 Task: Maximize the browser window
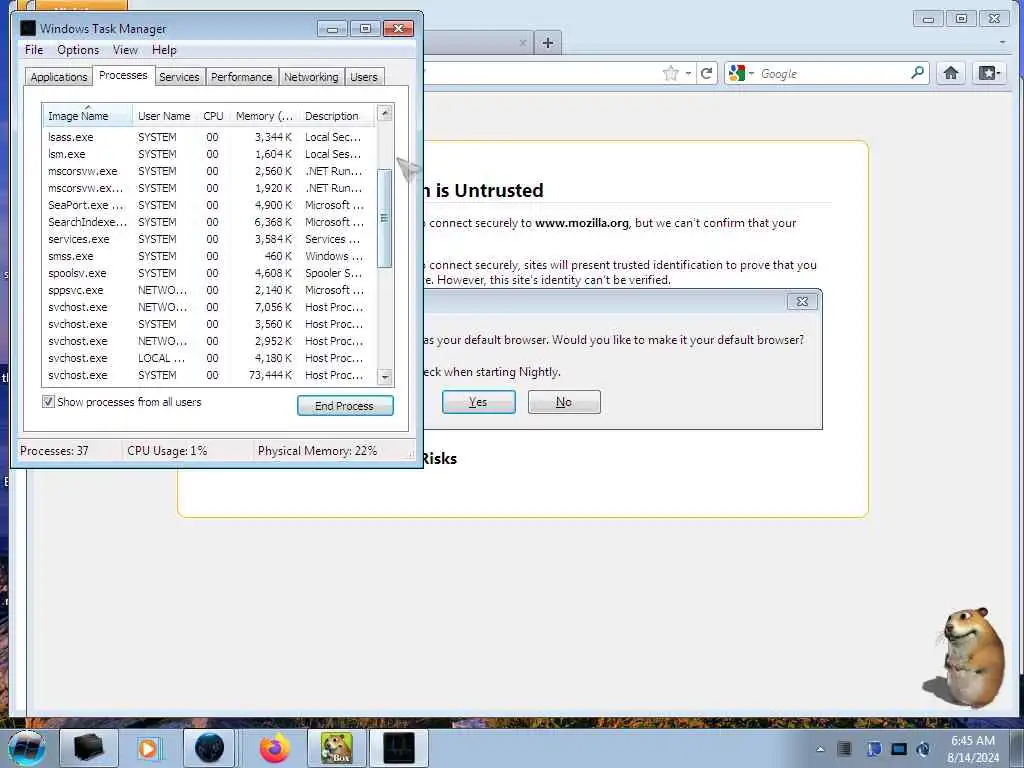(x=961, y=19)
